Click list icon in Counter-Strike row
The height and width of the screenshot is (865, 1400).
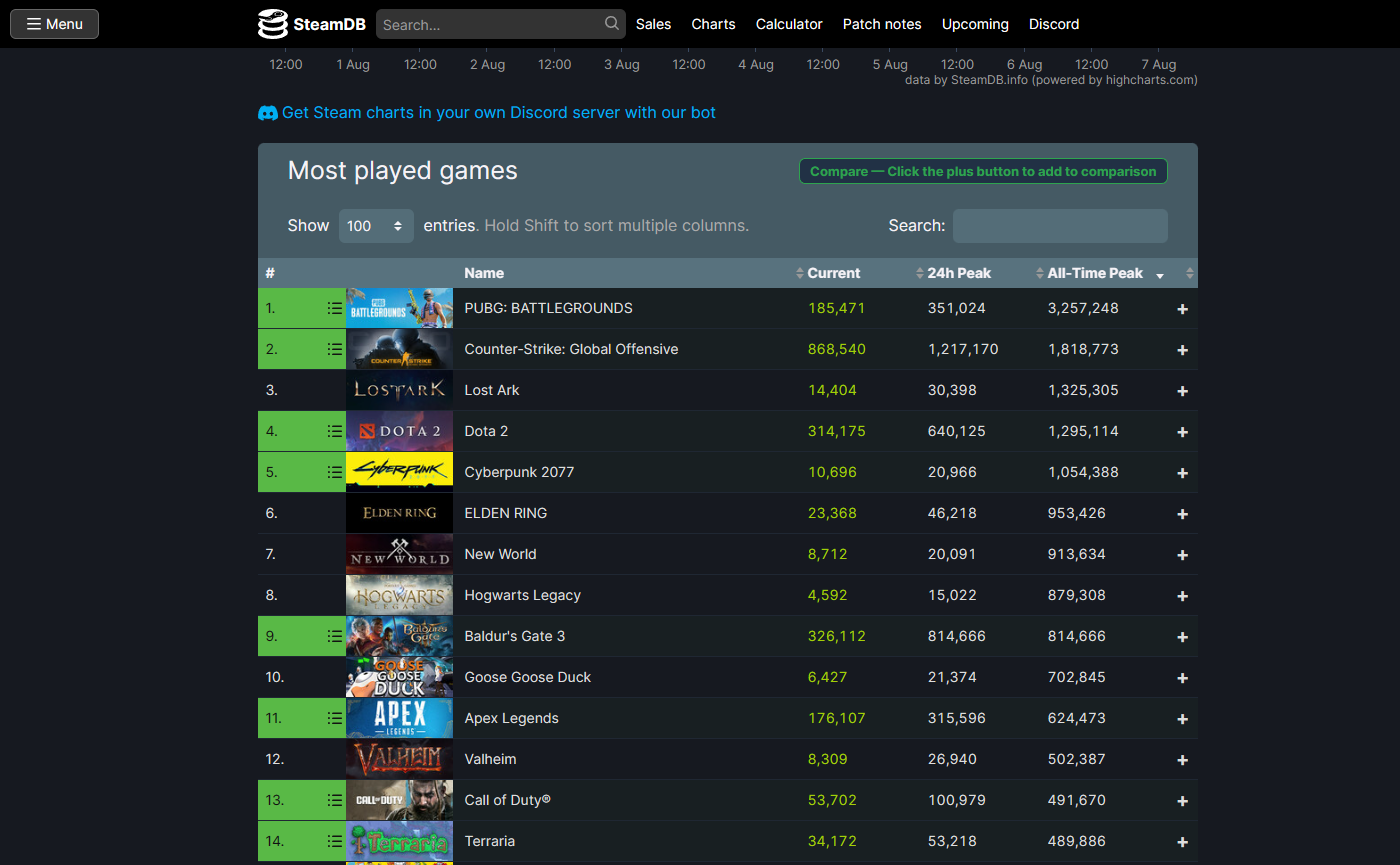tap(334, 349)
